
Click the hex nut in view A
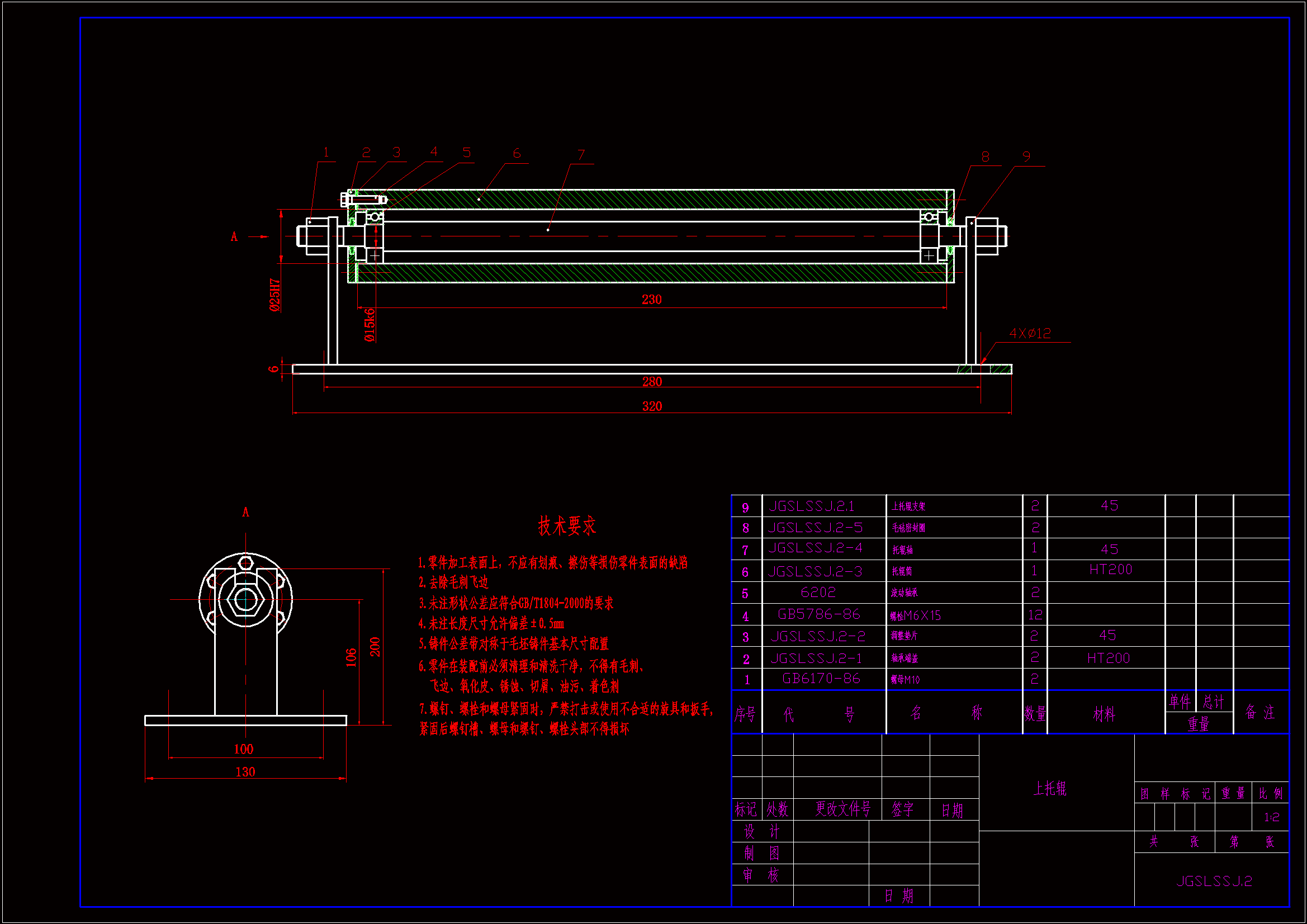pyautogui.click(x=245, y=599)
